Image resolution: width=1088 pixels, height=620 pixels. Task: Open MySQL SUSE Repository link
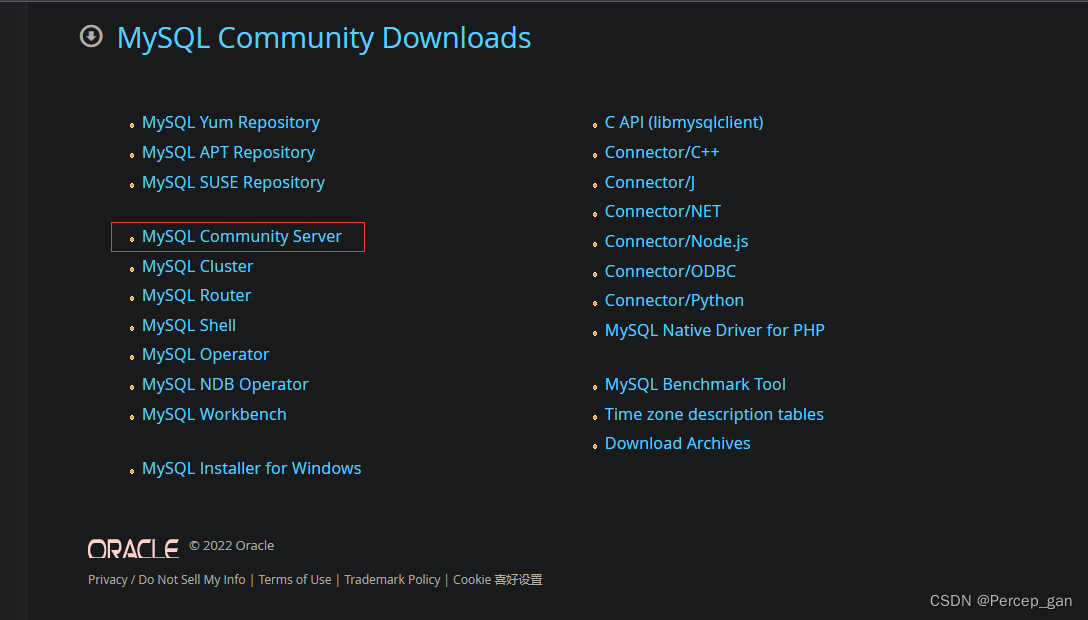pos(233,182)
